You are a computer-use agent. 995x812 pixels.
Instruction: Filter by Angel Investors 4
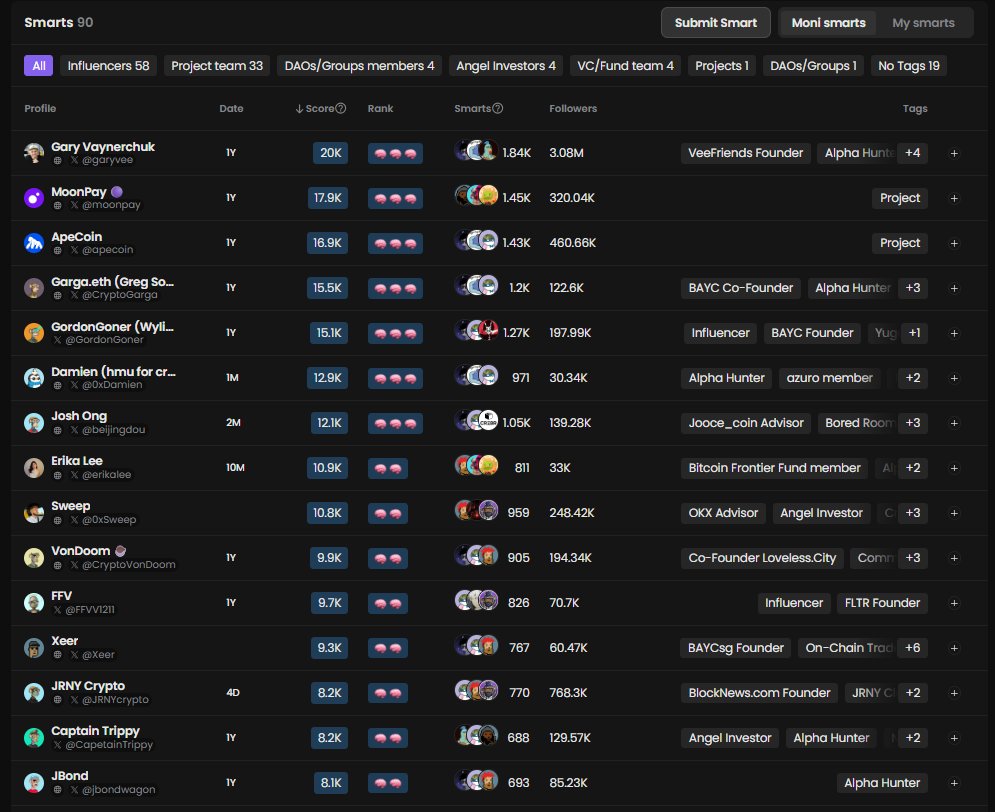tap(506, 66)
